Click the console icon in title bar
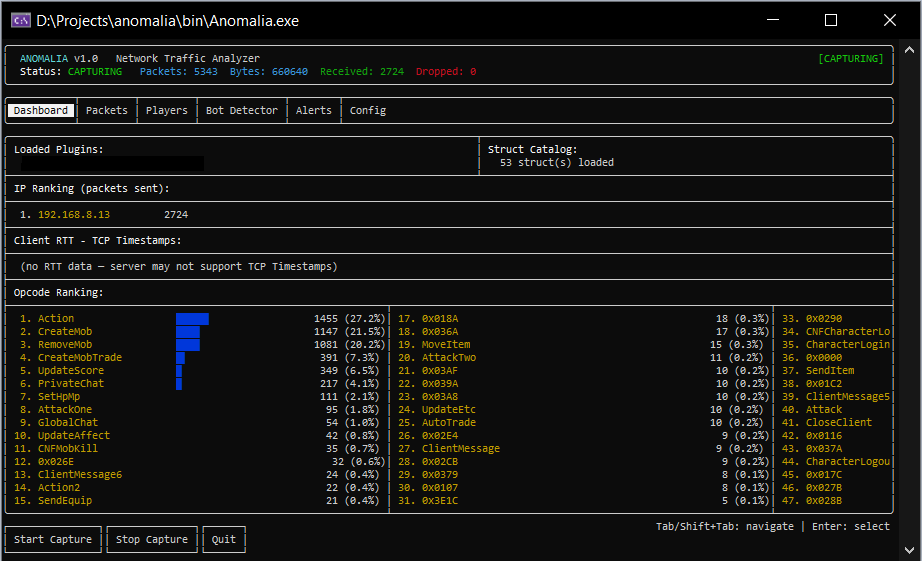The height and width of the screenshot is (561, 922). pyautogui.click(x=20, y=20)
